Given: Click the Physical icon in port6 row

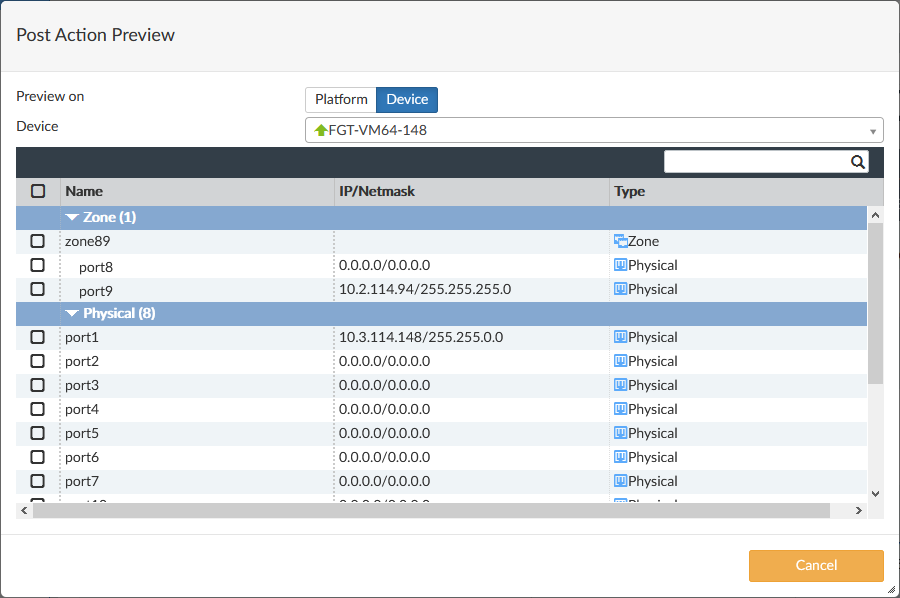Looking at the screenshot, I should pos(620,457).
